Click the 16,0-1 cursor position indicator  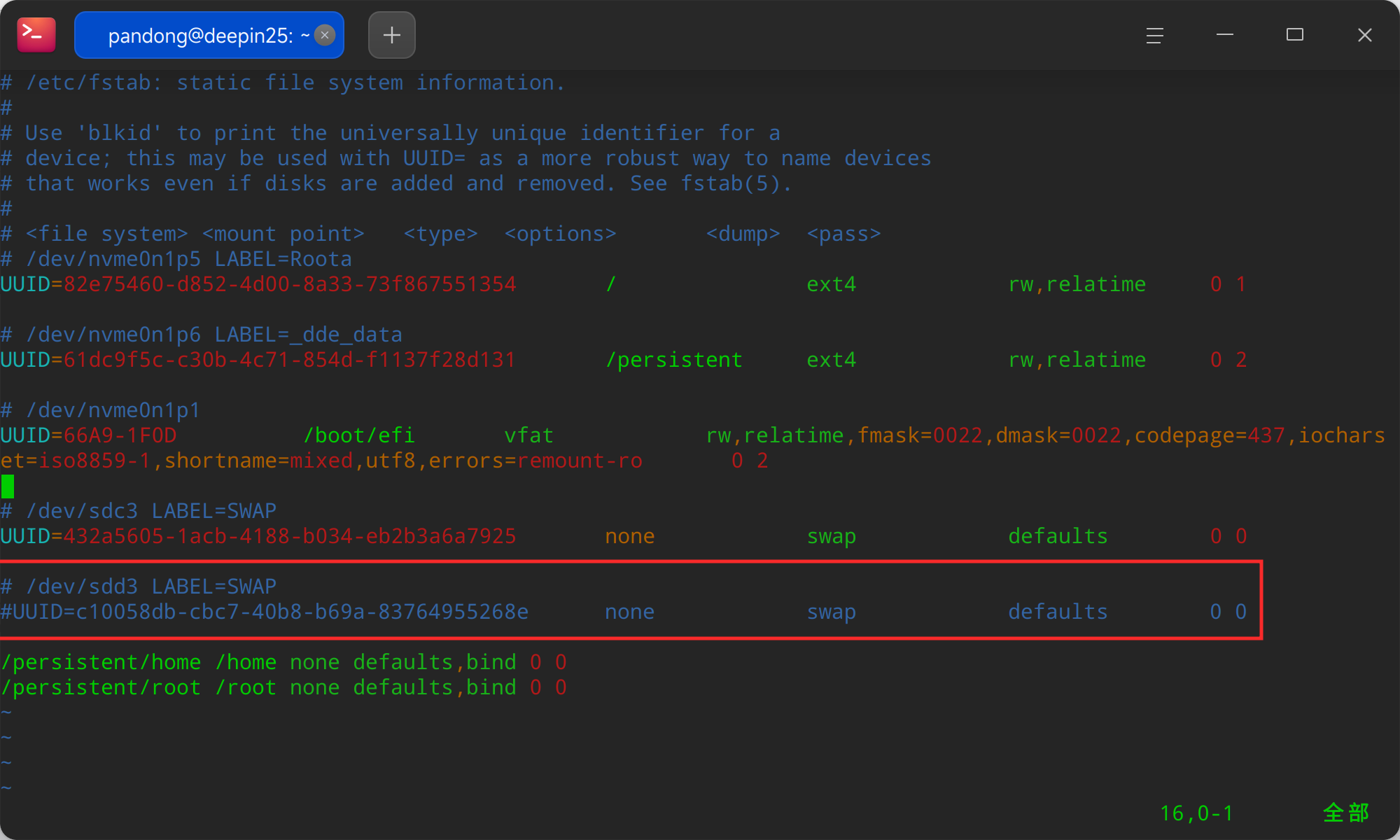coord(1196,813)
